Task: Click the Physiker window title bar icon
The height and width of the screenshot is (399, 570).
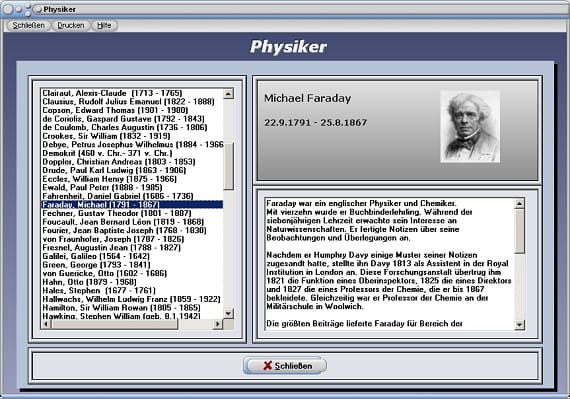Action: coord(37,10)
